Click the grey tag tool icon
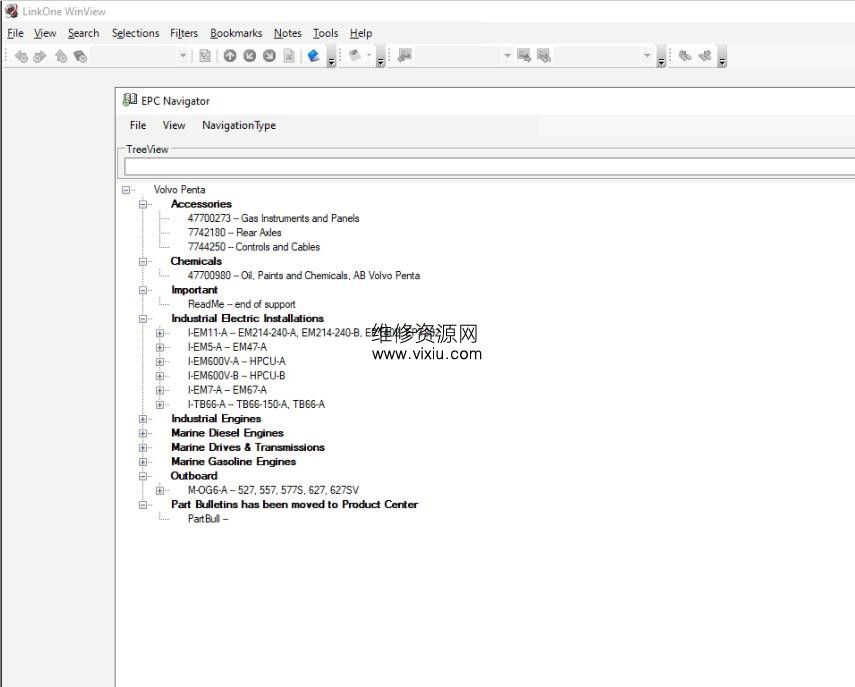855x687 pixels. [354, 55]
